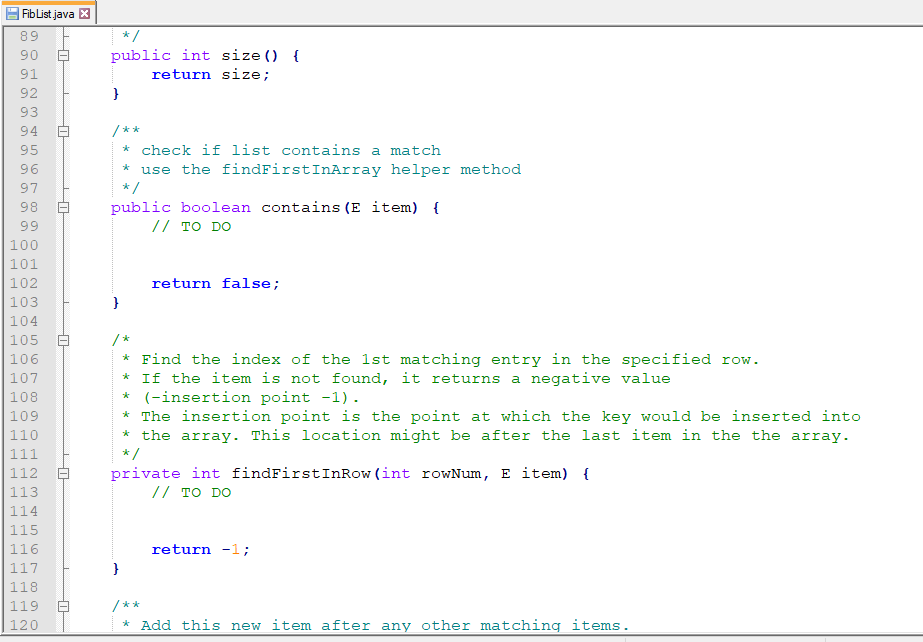Collapse the findFirstInRow fold at line 112

coord(64,474)
